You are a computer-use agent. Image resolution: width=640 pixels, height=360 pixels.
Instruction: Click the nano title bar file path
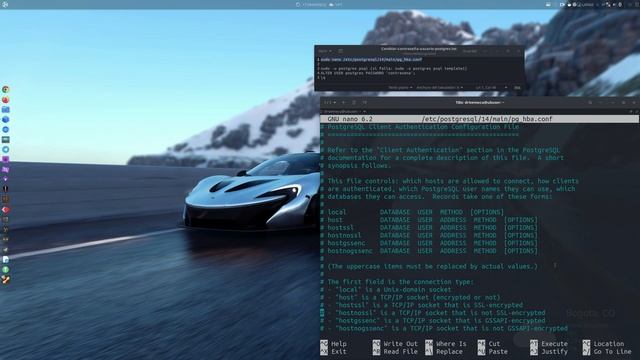tap(487, 119)
